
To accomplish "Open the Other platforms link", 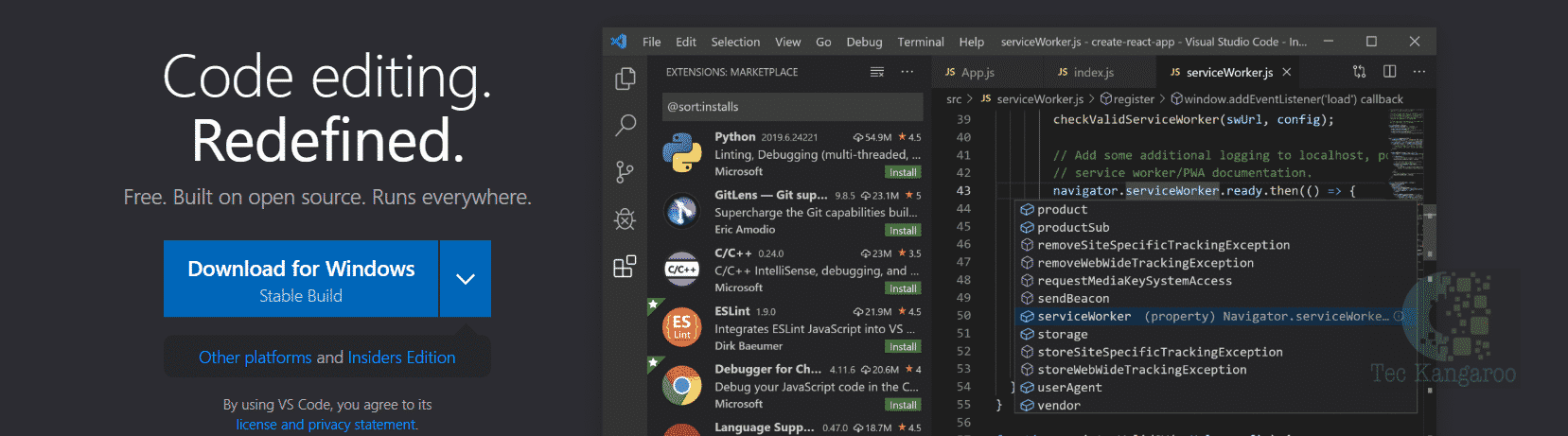I will 255,358.
